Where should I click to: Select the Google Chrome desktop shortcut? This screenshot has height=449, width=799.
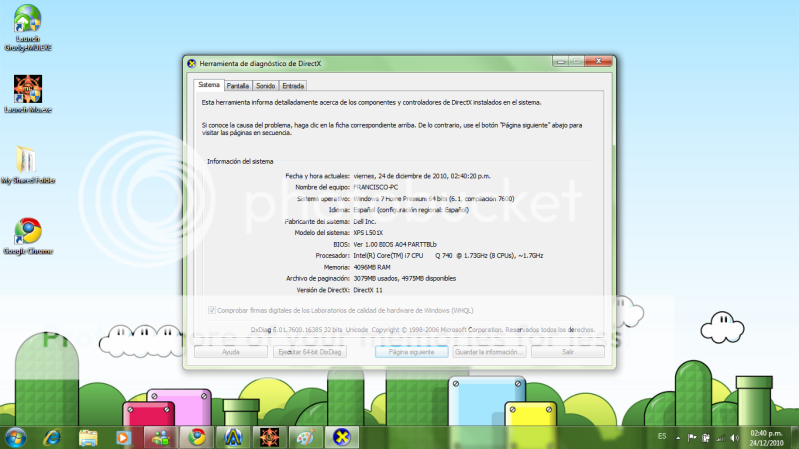click(28, 236)
